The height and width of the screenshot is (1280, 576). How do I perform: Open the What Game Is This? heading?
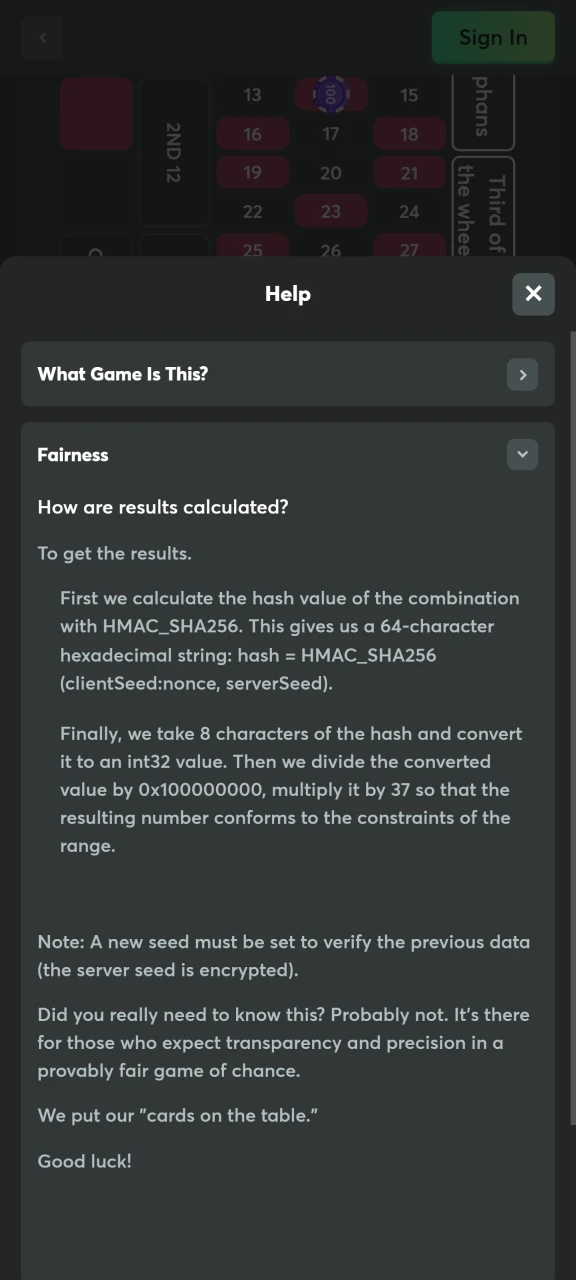click(123, 374)
